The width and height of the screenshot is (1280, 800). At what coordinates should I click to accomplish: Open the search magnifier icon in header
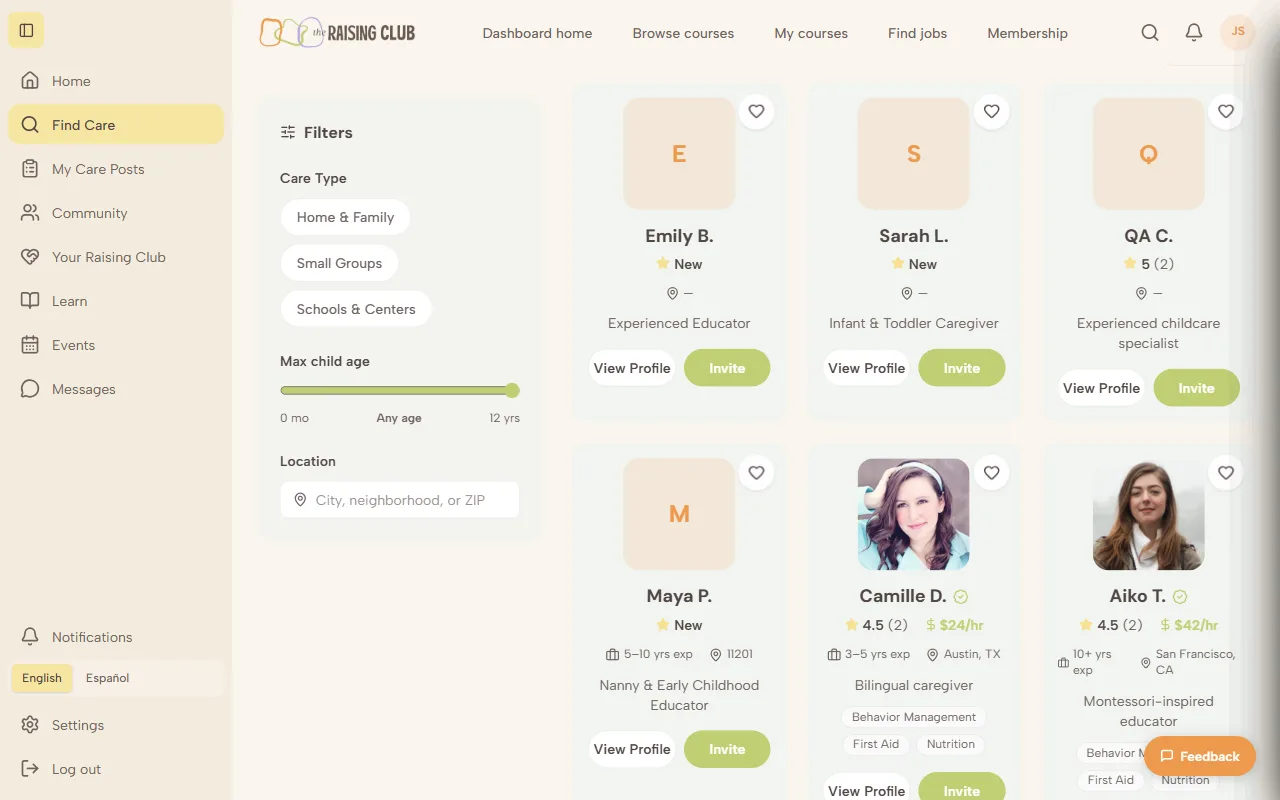pos(1150,33)
